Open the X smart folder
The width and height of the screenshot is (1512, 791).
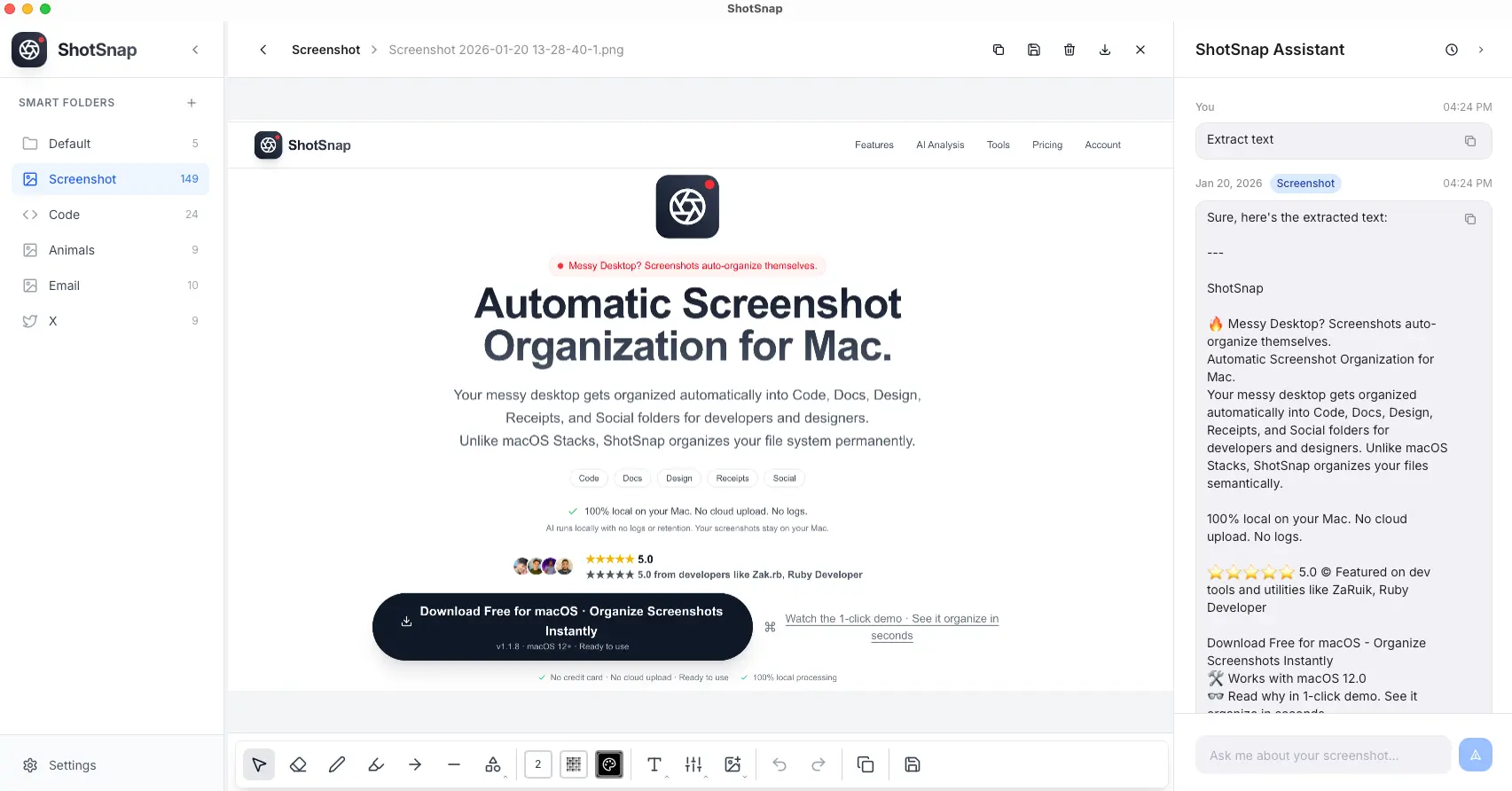[x=111, y=321]
